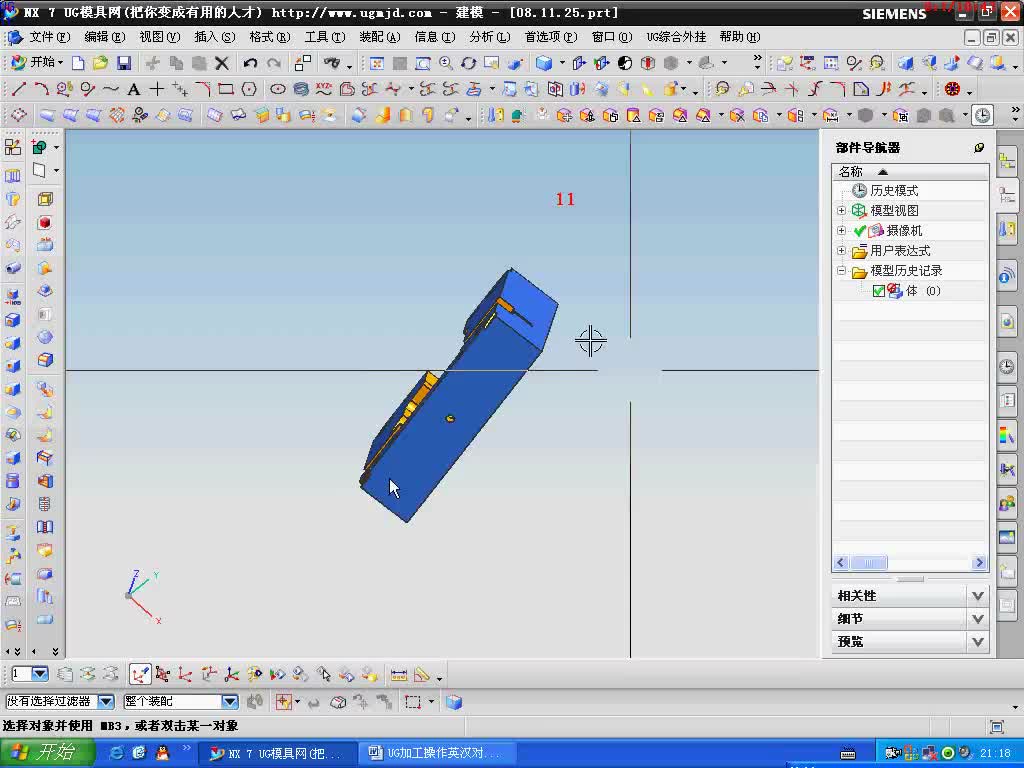Select the Arc curve tool
This screenshot has height=768, width=1024.
(41, 88)
